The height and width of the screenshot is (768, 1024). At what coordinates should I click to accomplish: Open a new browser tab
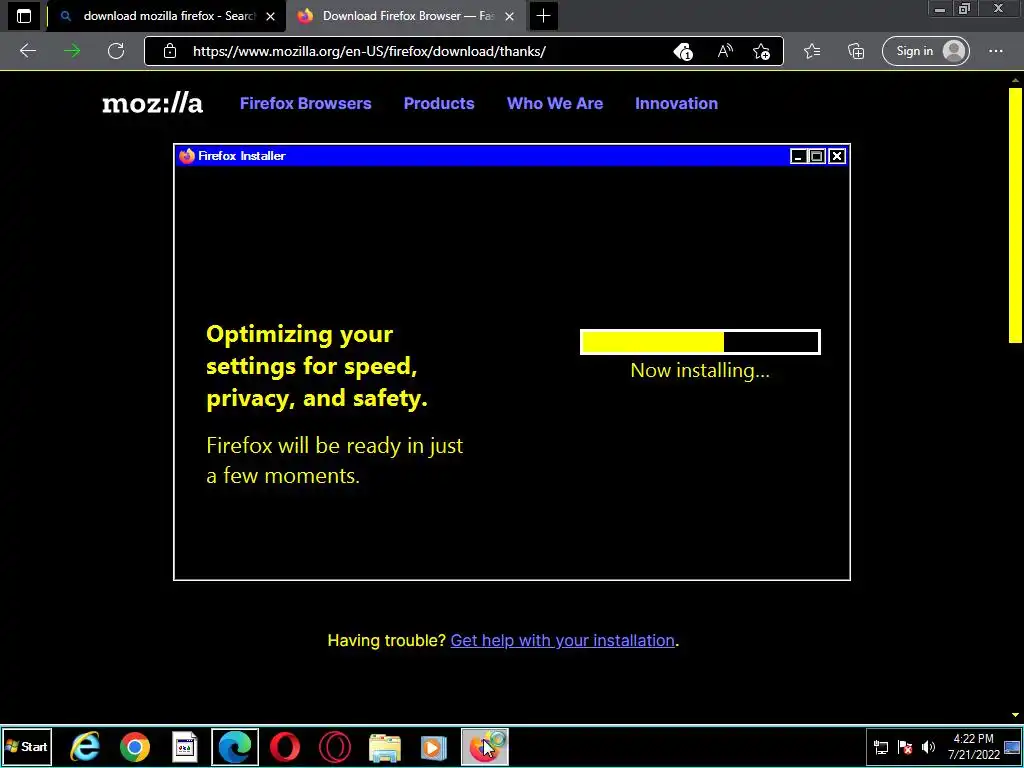pyautogui.click(x=543, y=16)
